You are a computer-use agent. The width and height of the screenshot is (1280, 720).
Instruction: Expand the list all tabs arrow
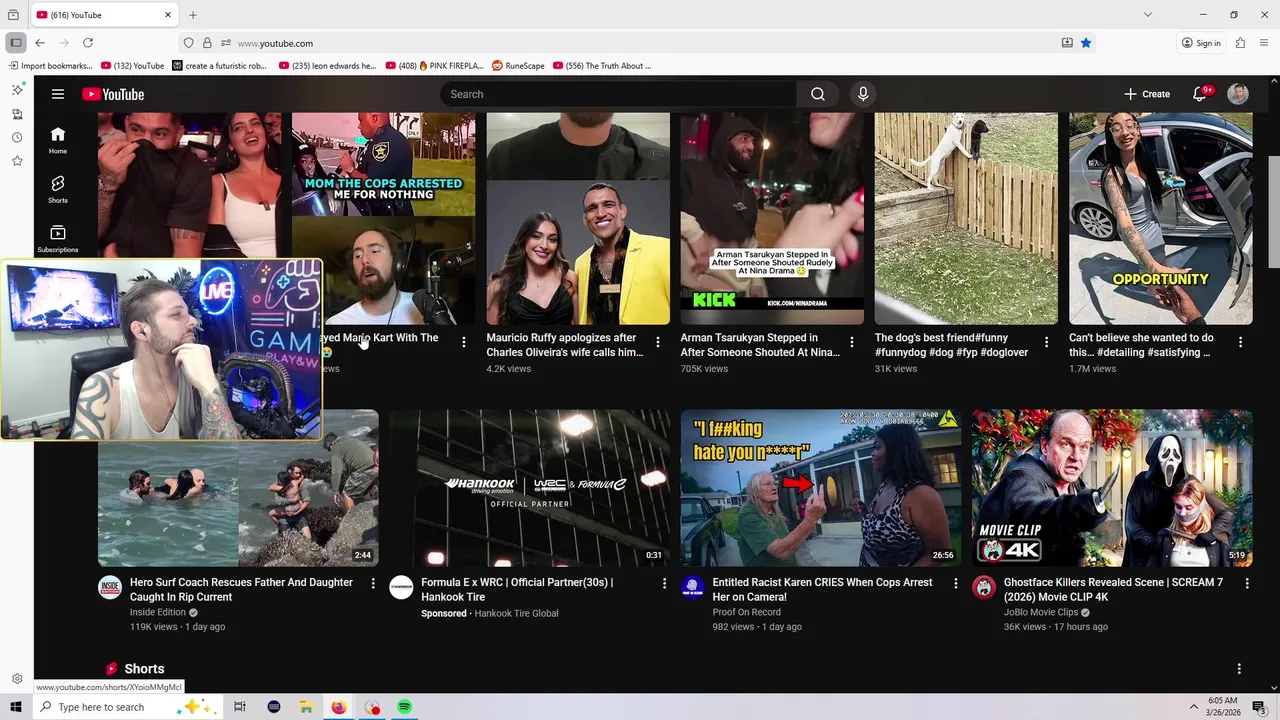point(1148,15)
